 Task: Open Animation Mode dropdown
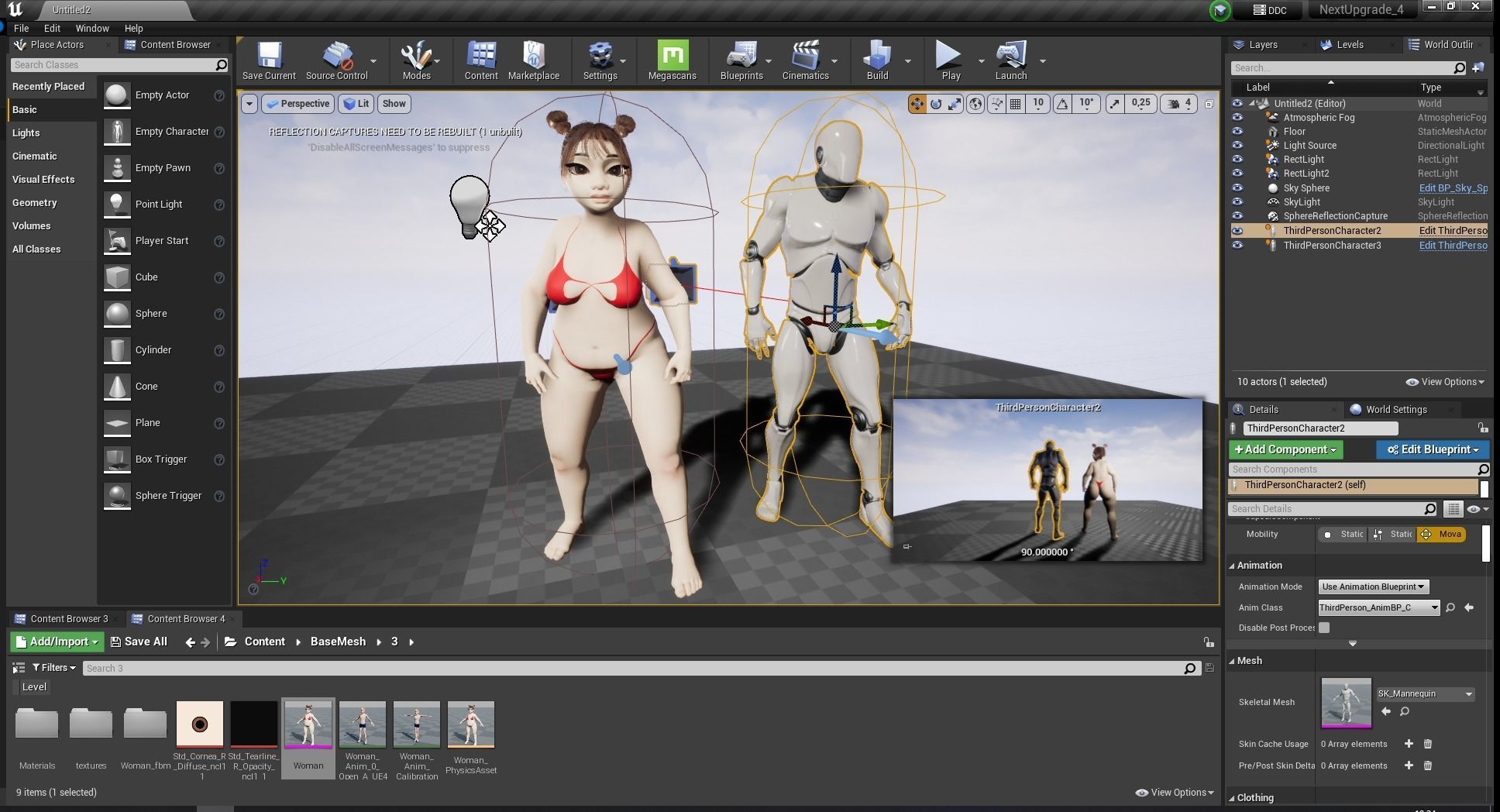[1374, 587]
